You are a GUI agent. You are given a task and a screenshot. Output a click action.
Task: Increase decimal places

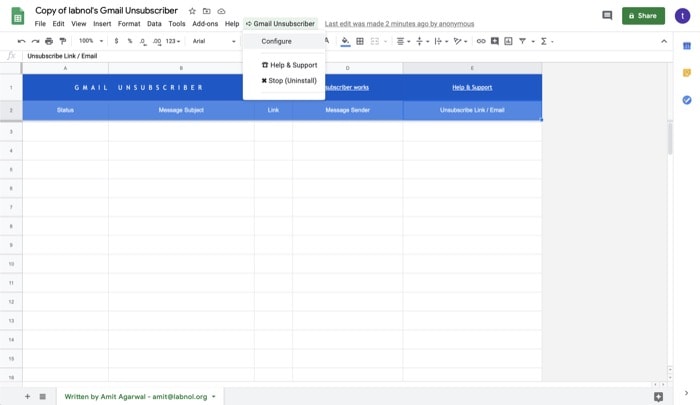click(x=157, y=41)
